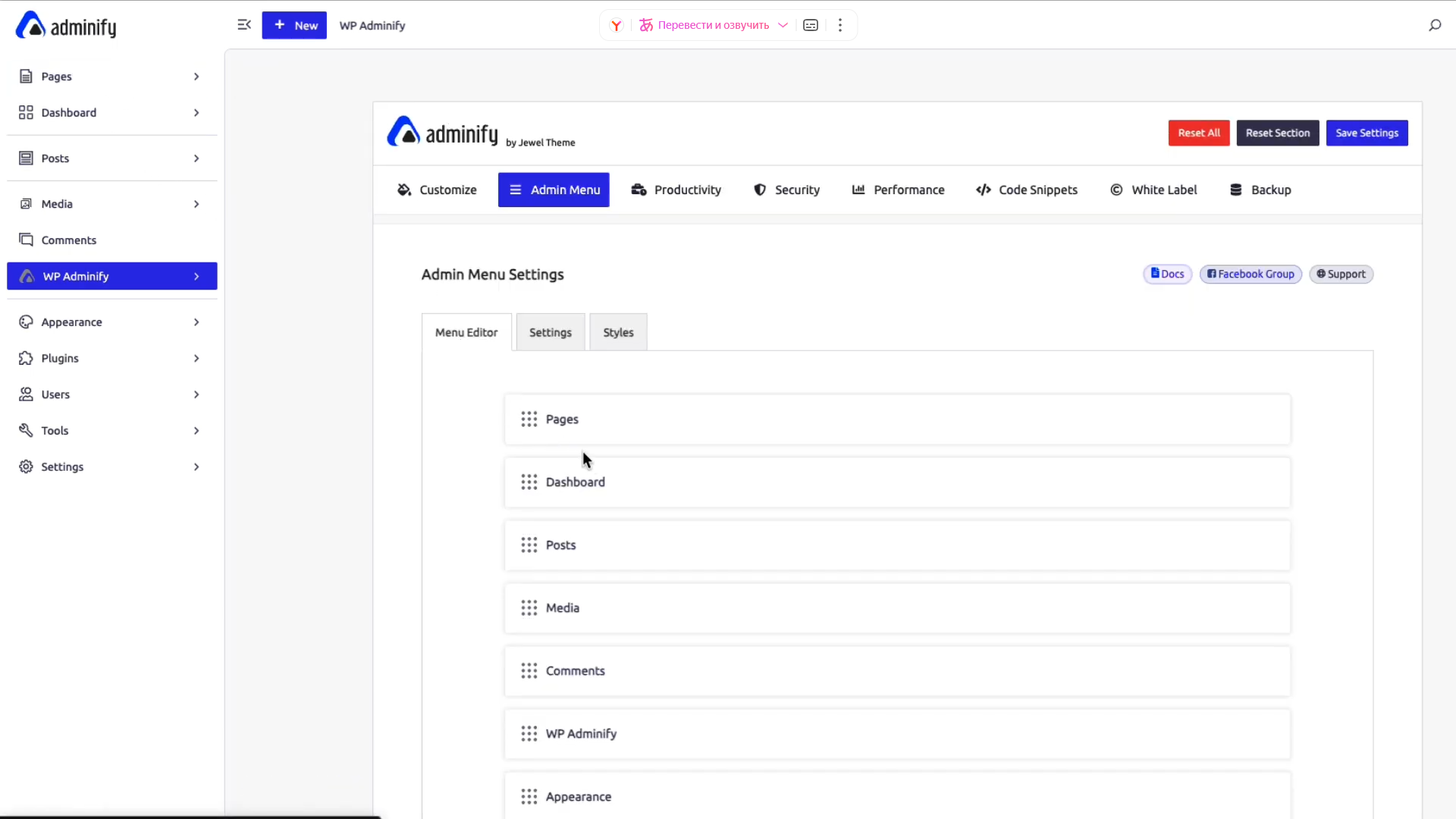Click the Save Settings button

point(1367,133)
